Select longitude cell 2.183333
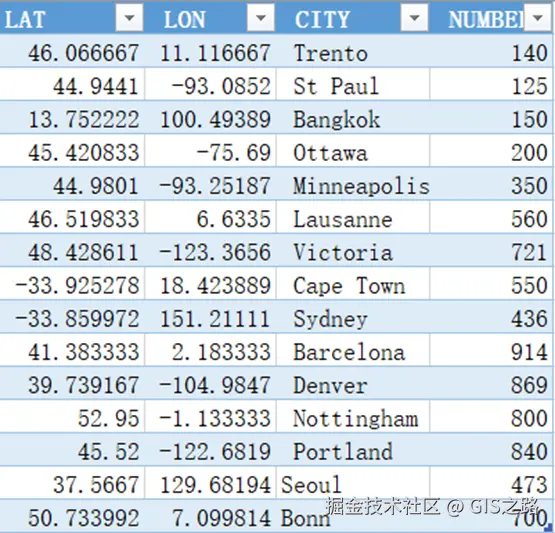 (210, 350)
